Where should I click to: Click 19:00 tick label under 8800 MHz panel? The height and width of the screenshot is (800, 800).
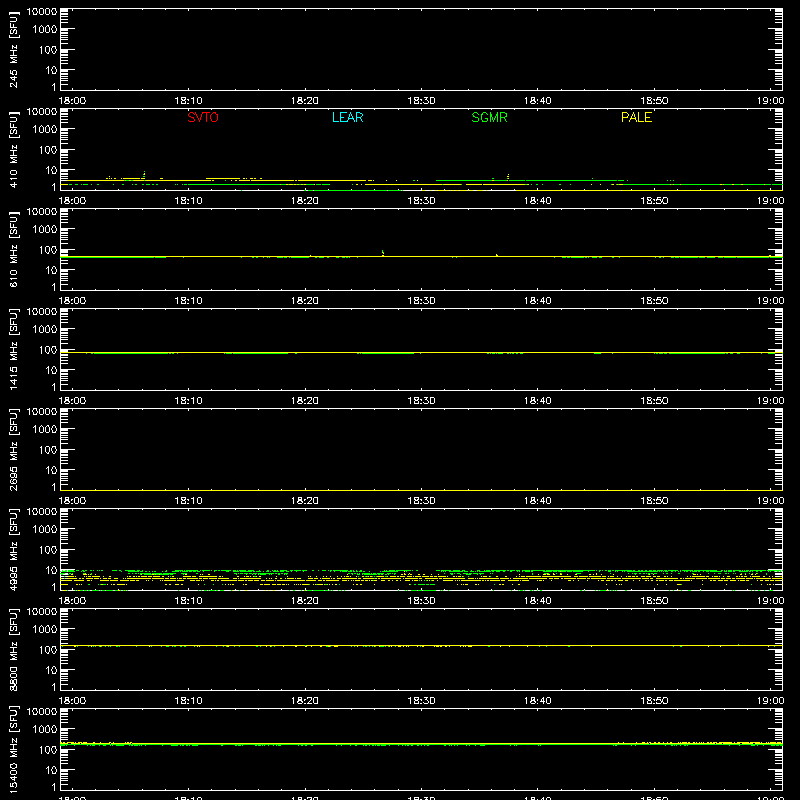tap(770, 701)
